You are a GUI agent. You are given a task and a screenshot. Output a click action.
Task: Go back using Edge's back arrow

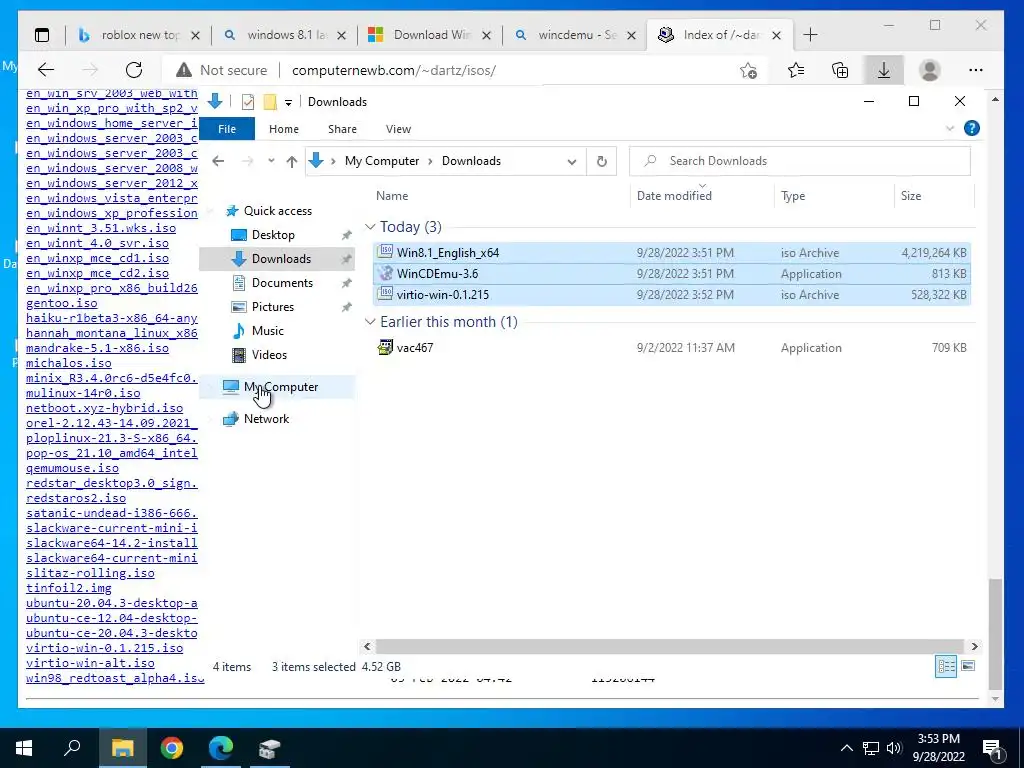coord(46,70)
